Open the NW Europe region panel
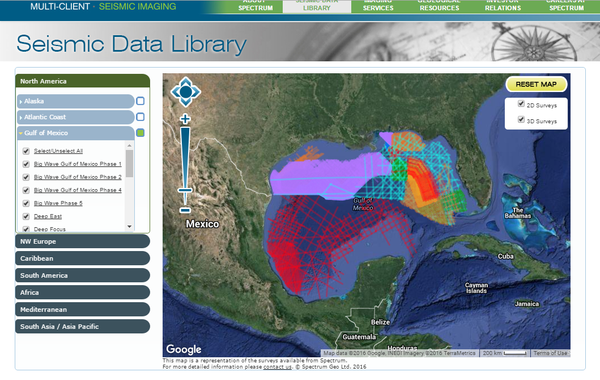This screenshot has width=600, height=380. tap(82, 241)
